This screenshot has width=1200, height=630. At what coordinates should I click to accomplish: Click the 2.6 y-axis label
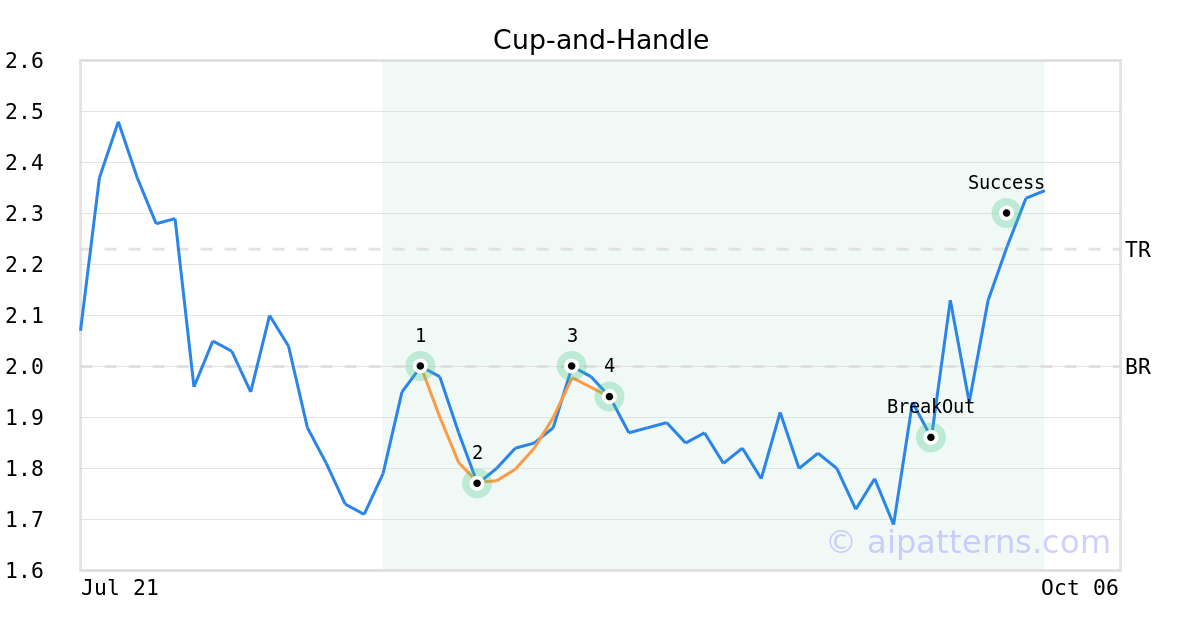tap(24, 61)
